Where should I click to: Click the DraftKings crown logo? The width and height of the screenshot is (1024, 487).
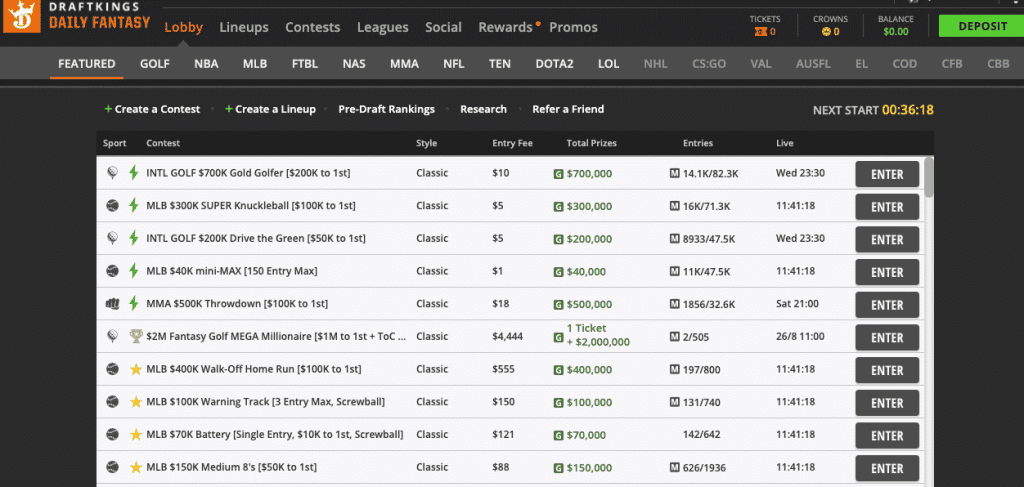click(x=19, y=16)
